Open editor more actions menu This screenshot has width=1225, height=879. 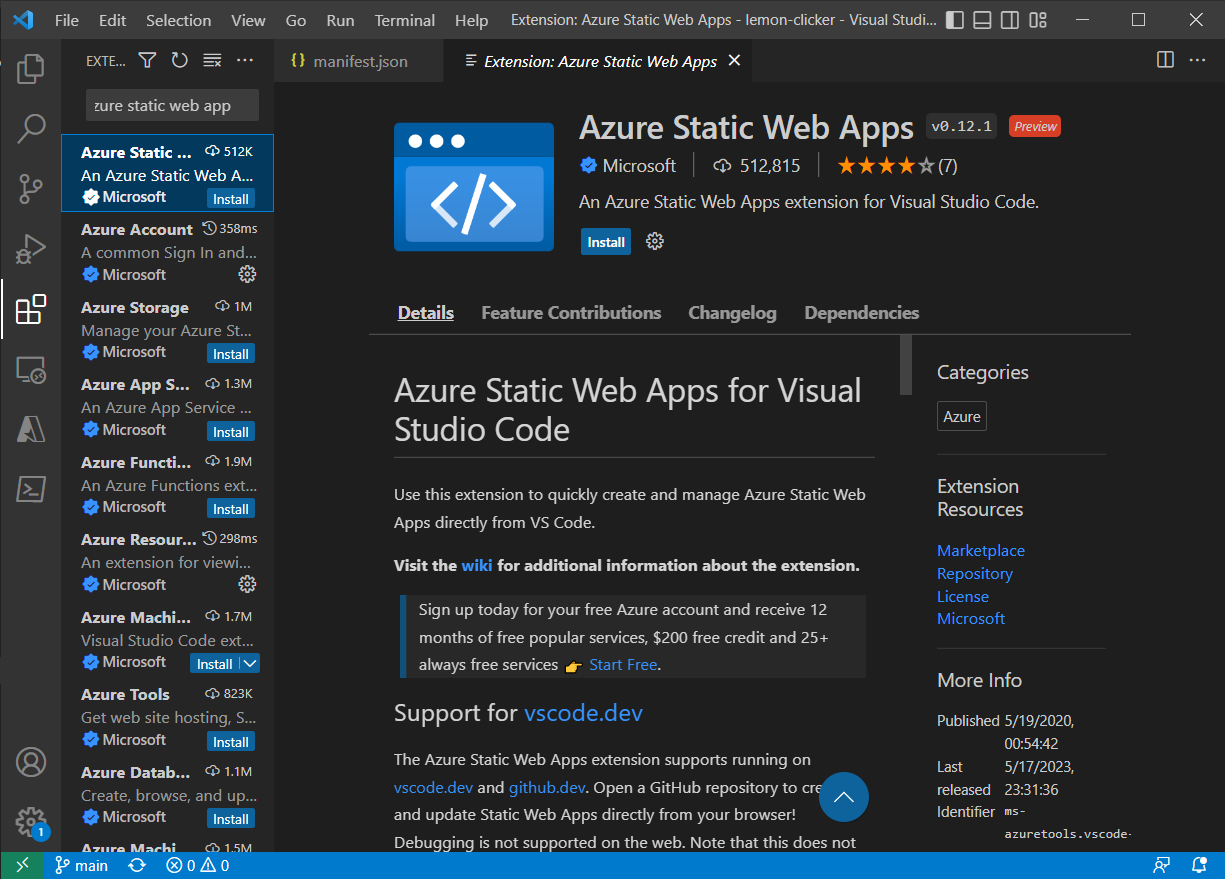[x=1197, y=60]
